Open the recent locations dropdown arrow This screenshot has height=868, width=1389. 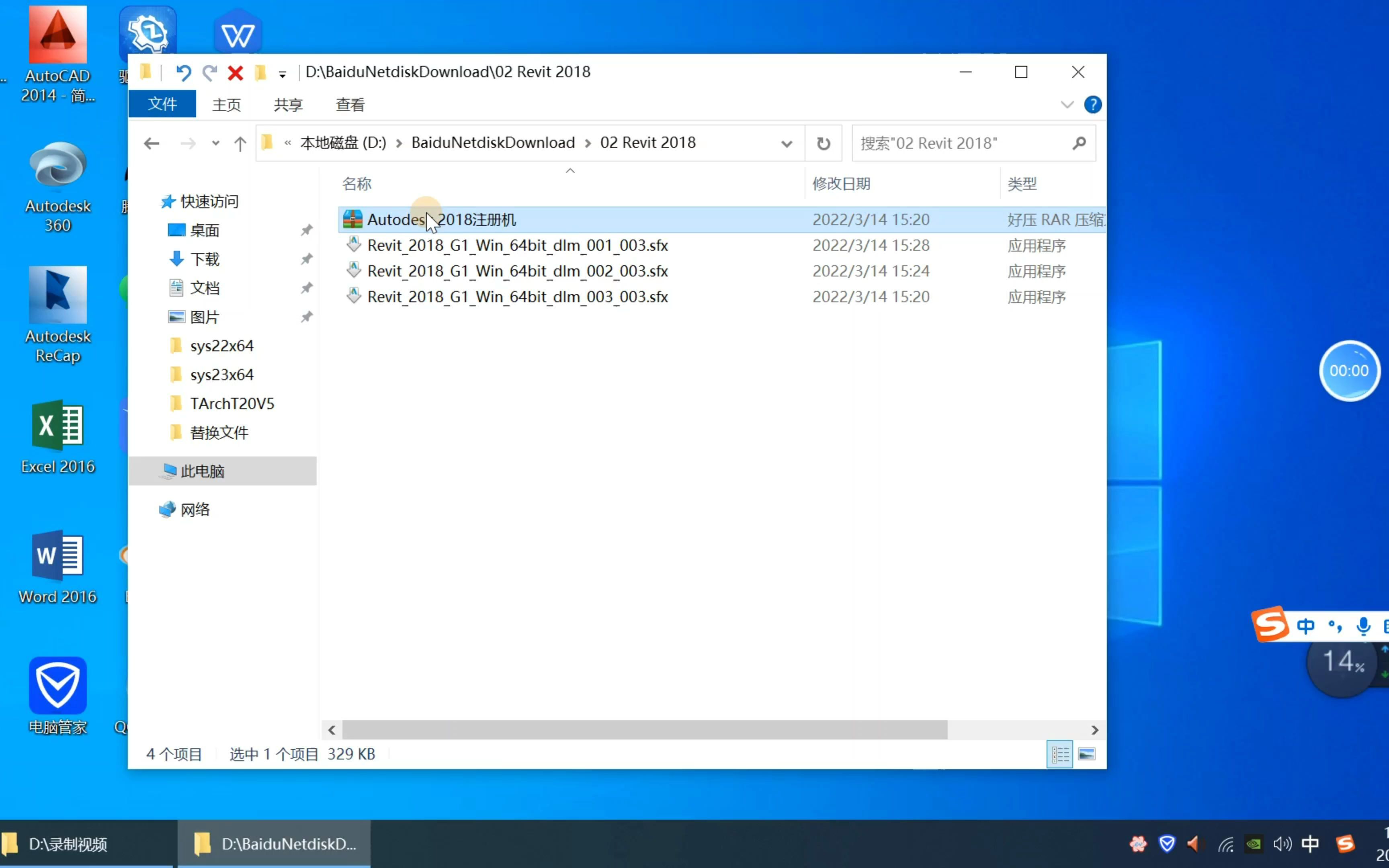pyautogui.click(x=215, y=143)
